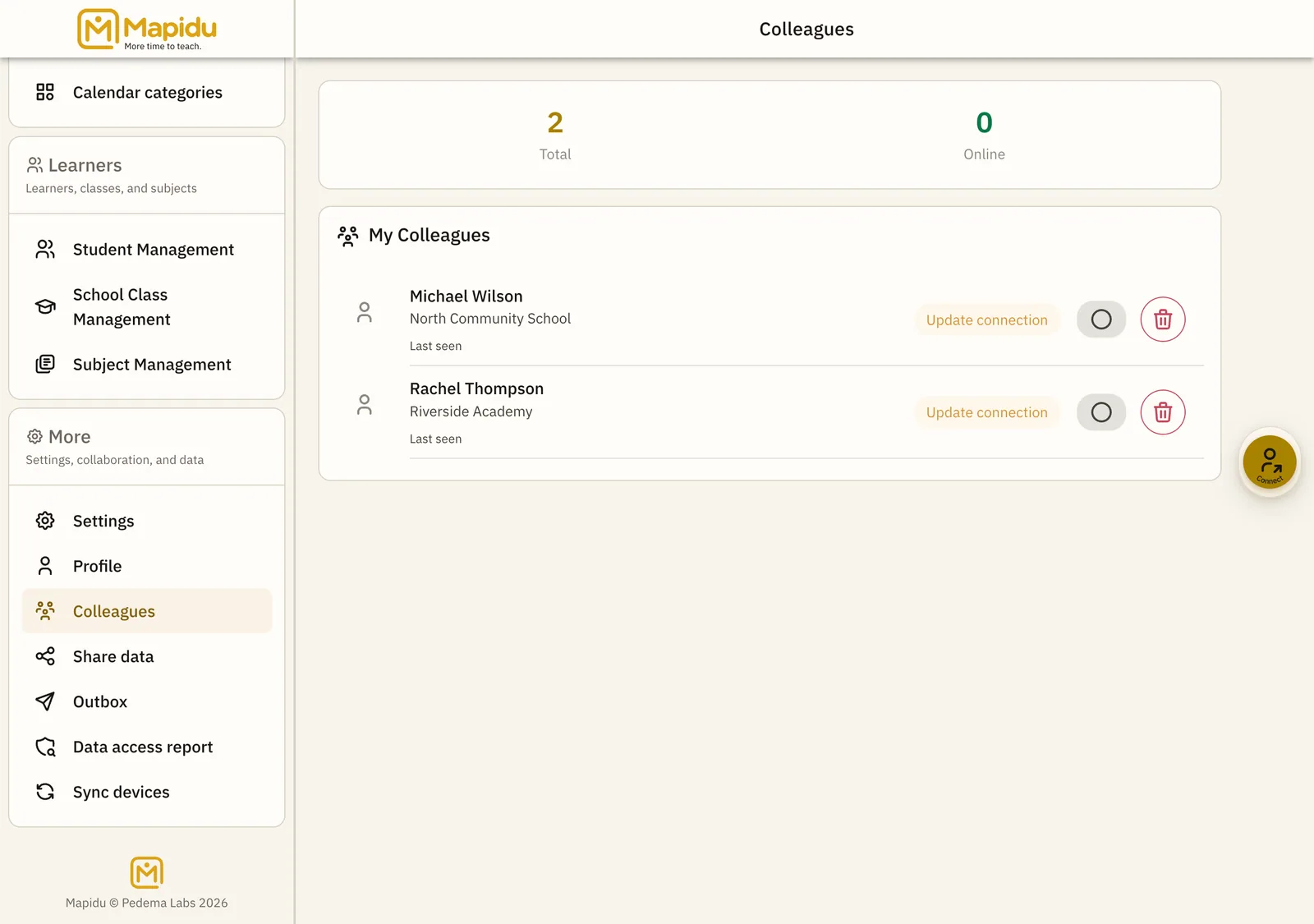Click Michael Wilson's avatar icon
1314x924 pixels.
click(365, 313)
